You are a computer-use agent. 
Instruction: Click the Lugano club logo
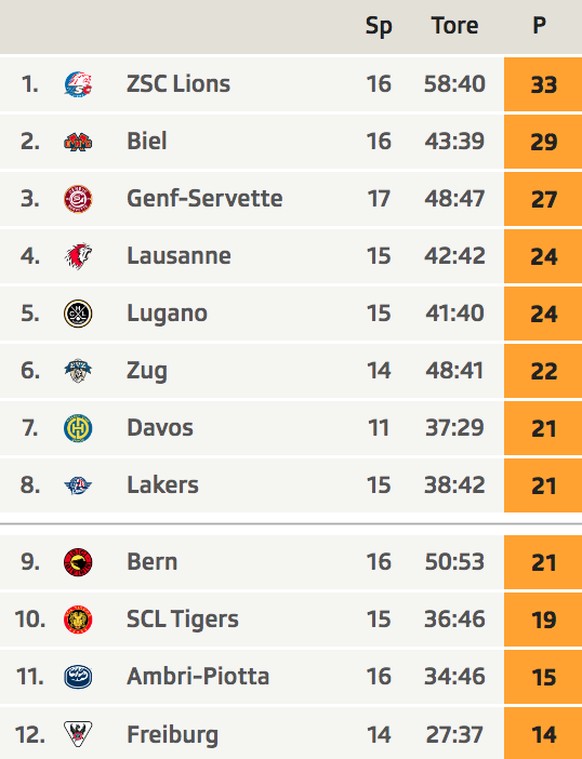(x=78, y=314)
